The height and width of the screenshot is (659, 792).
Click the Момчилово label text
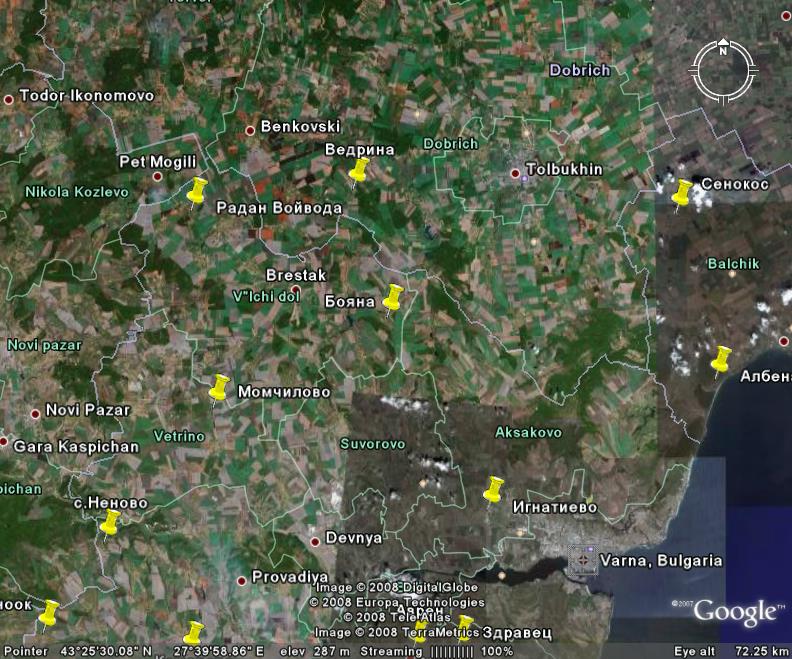pyautogui.click(x=284, y=392)
